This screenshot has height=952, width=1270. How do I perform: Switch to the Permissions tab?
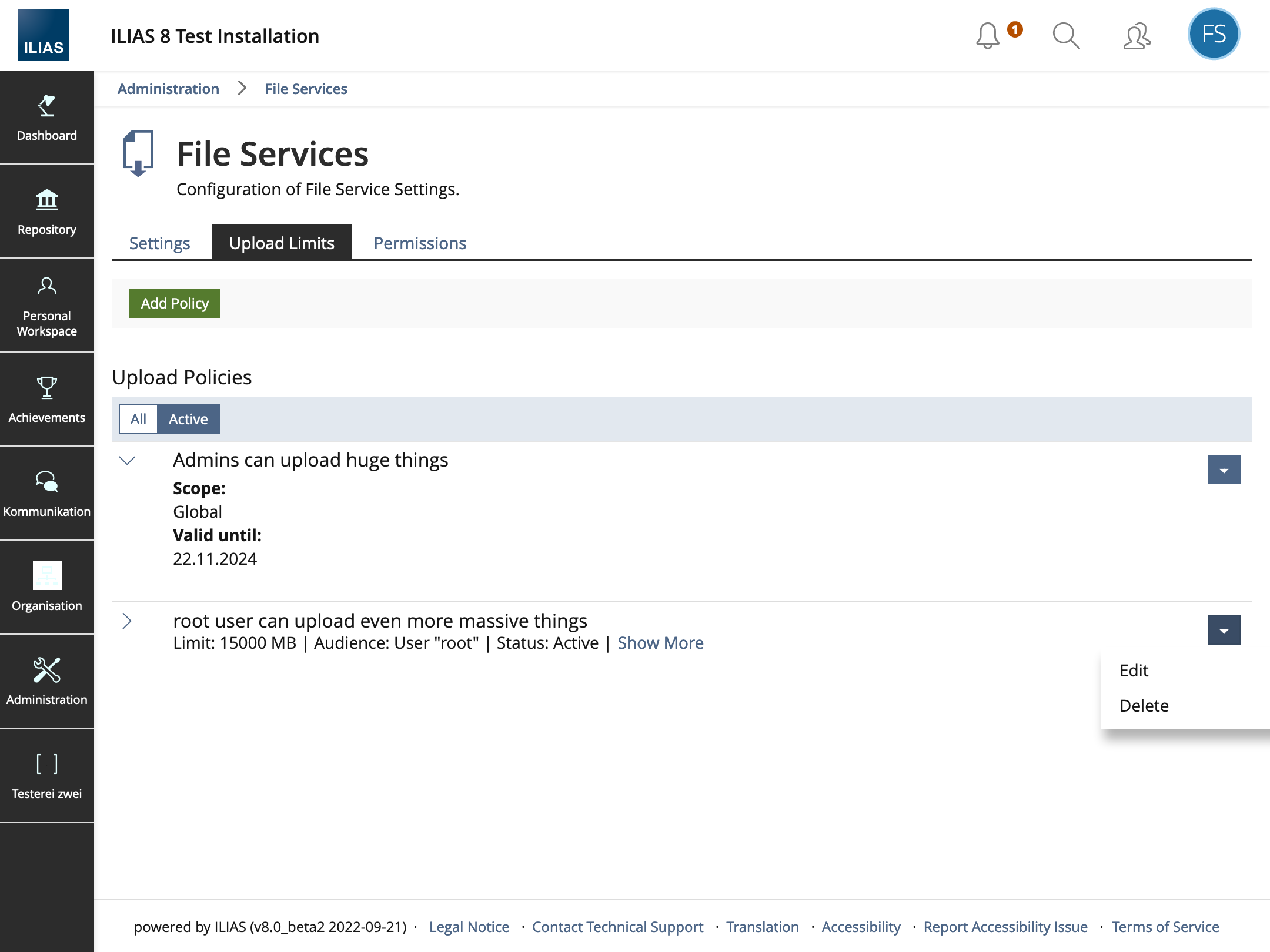(x=420, y=243)
